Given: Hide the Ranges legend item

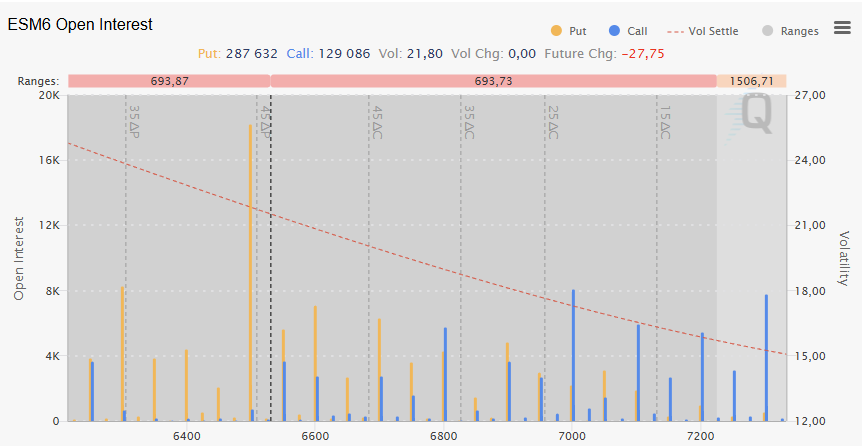Looking at the screenshot, I should click(790, 31).
